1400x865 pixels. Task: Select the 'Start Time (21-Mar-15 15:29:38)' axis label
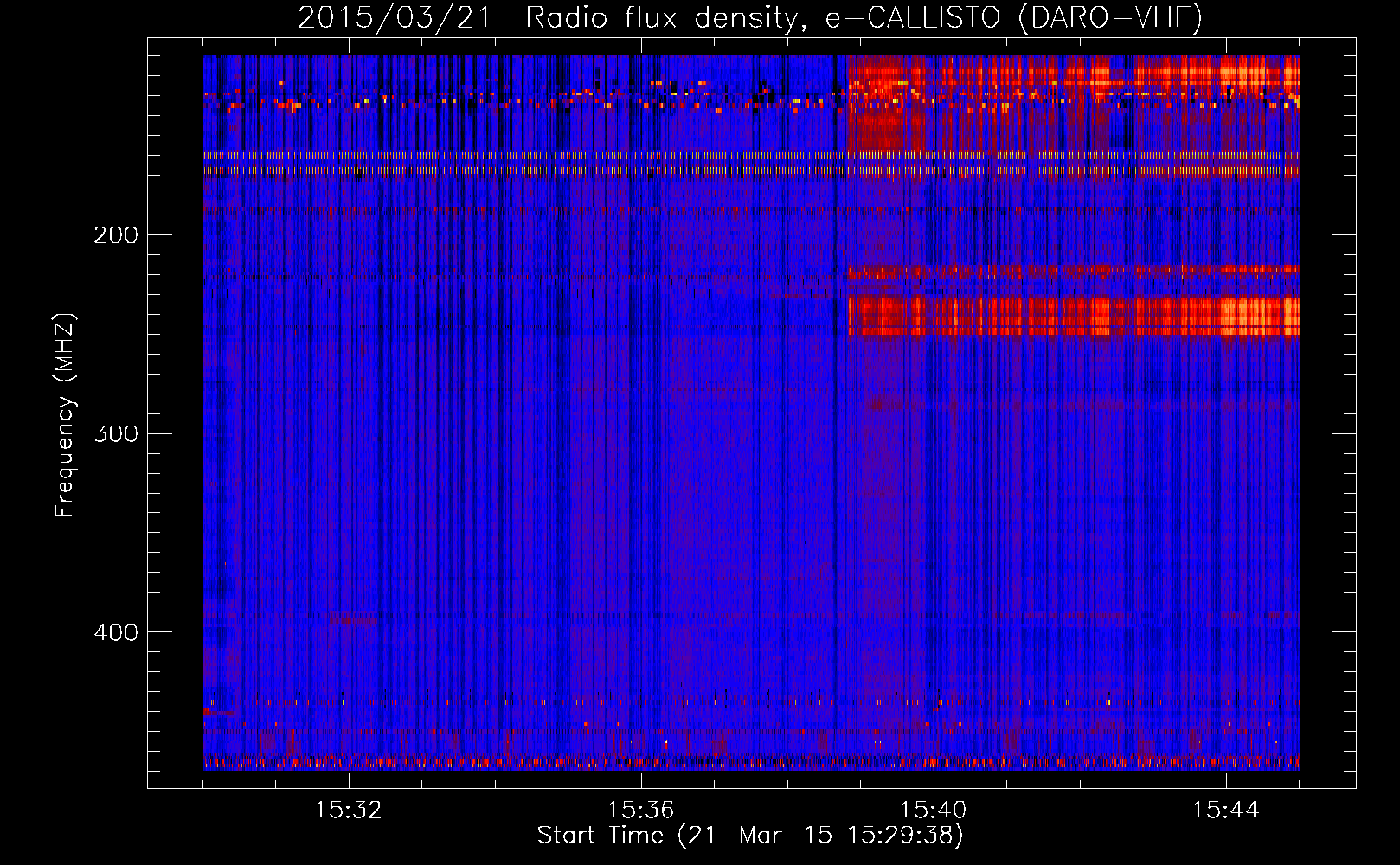tap(750, 836)
